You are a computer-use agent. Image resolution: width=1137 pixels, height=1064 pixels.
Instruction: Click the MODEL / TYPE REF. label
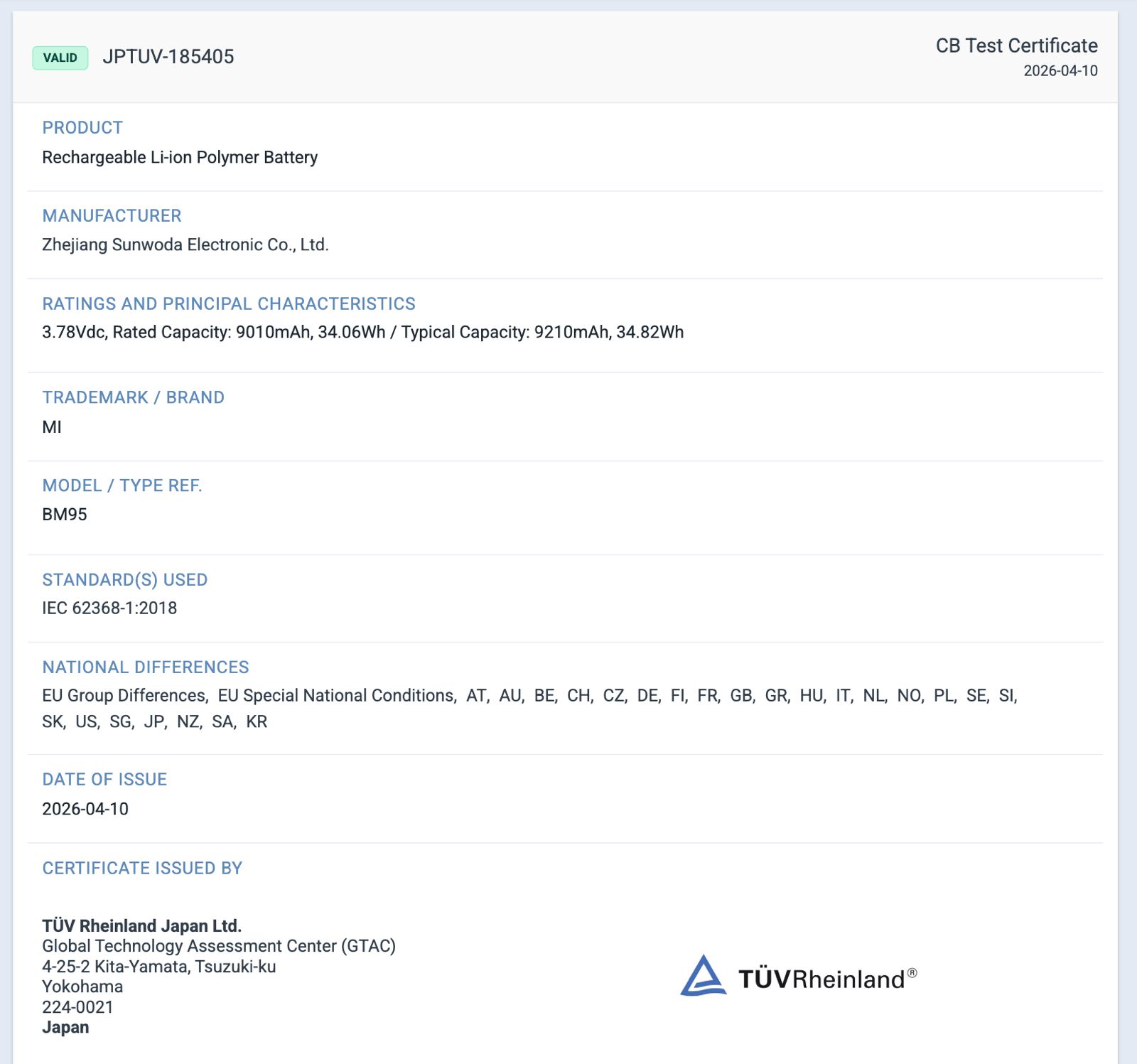pyautogui.click(x=122, y=485)
